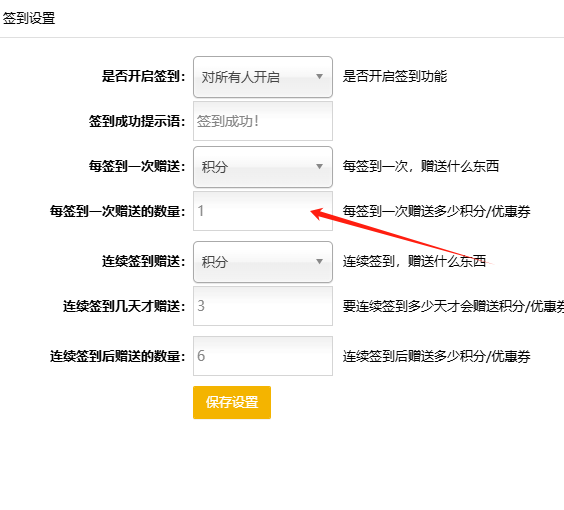This screenshot has width=564, height=510.
Task: Click the 每签到一次赠送的数量 label
Action: coord(118,211)
